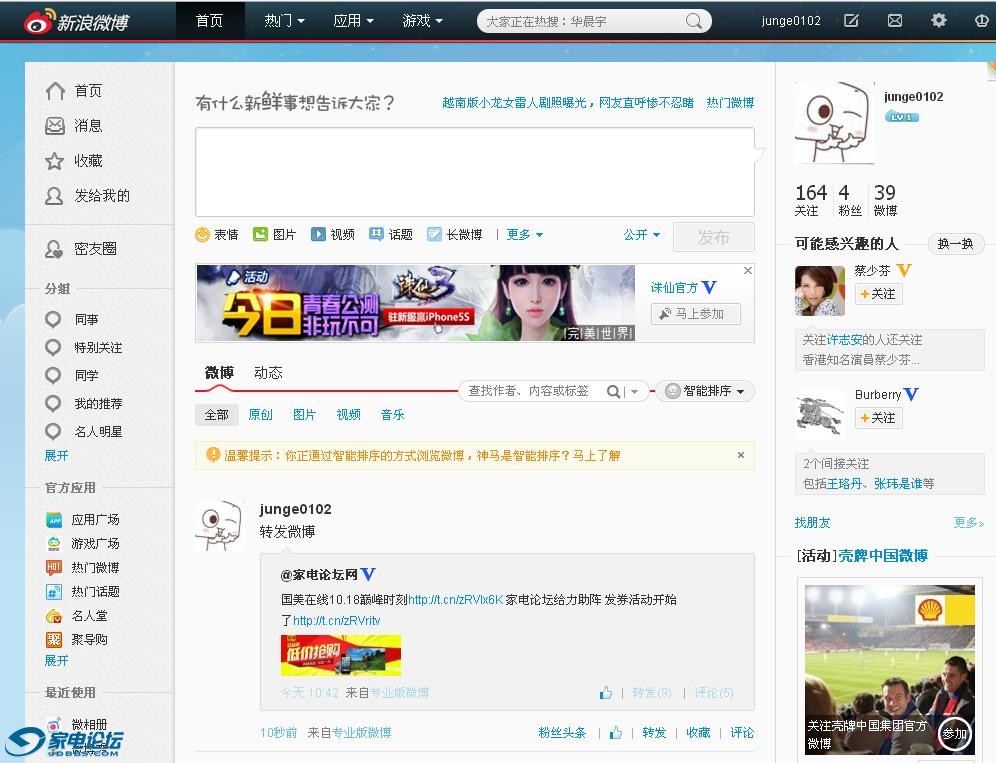Viewport: 996px width, 763px height.
Task: Open the 热门 dropdown menu
Action: (284, 21)
